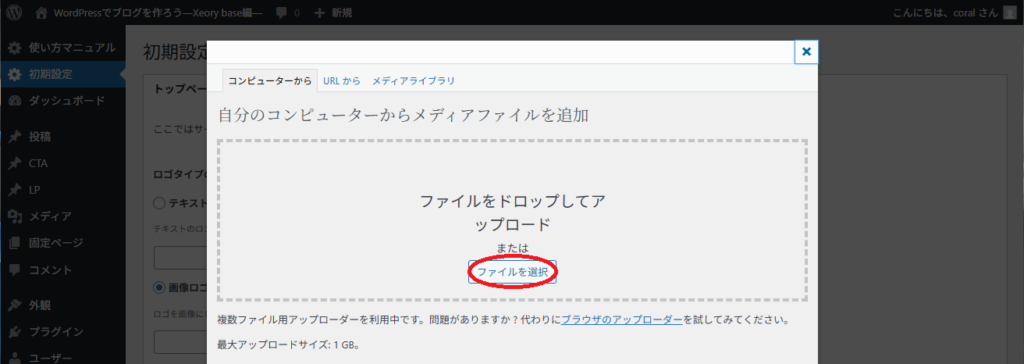Select the コンピューターから tab

pos(270,81)
